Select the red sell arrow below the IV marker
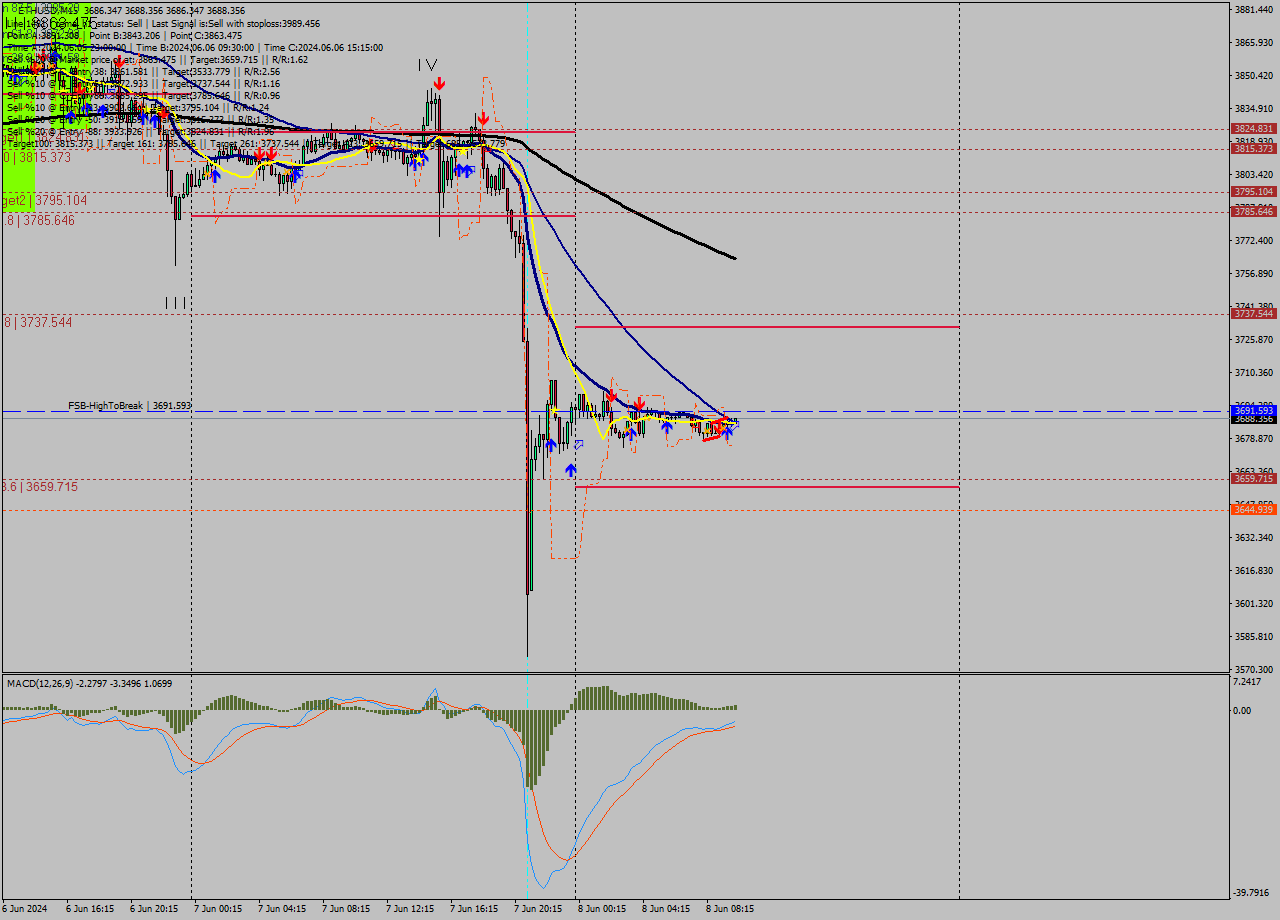Viewport: 1280px width, 920px height. pyautogui.click(x=439, y=82)
